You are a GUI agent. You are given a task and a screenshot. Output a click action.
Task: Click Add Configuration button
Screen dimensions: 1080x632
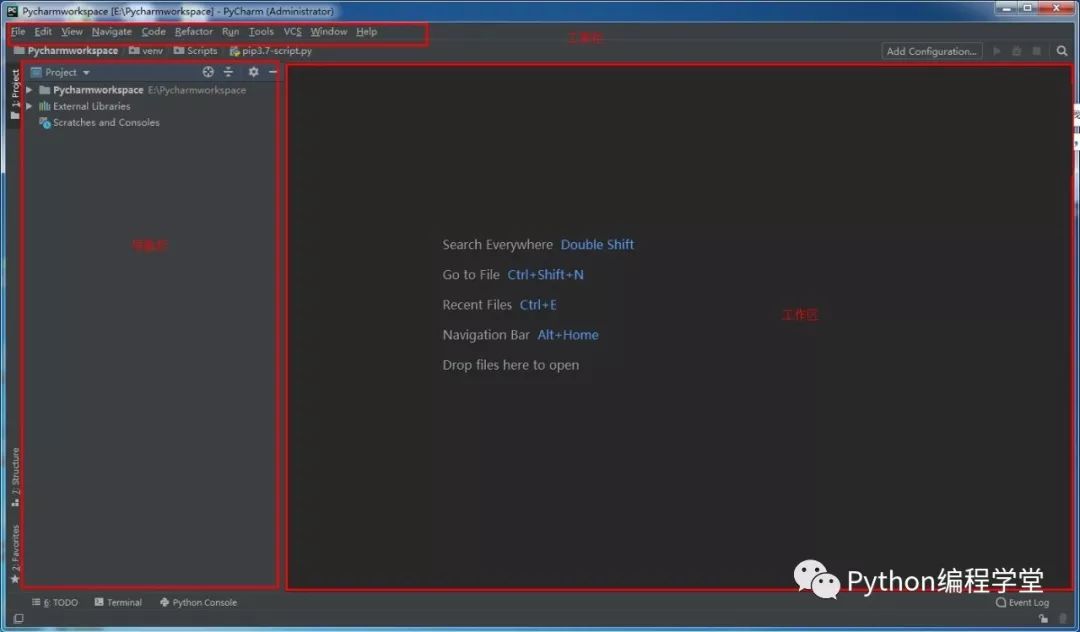click(x=932, y=51)
